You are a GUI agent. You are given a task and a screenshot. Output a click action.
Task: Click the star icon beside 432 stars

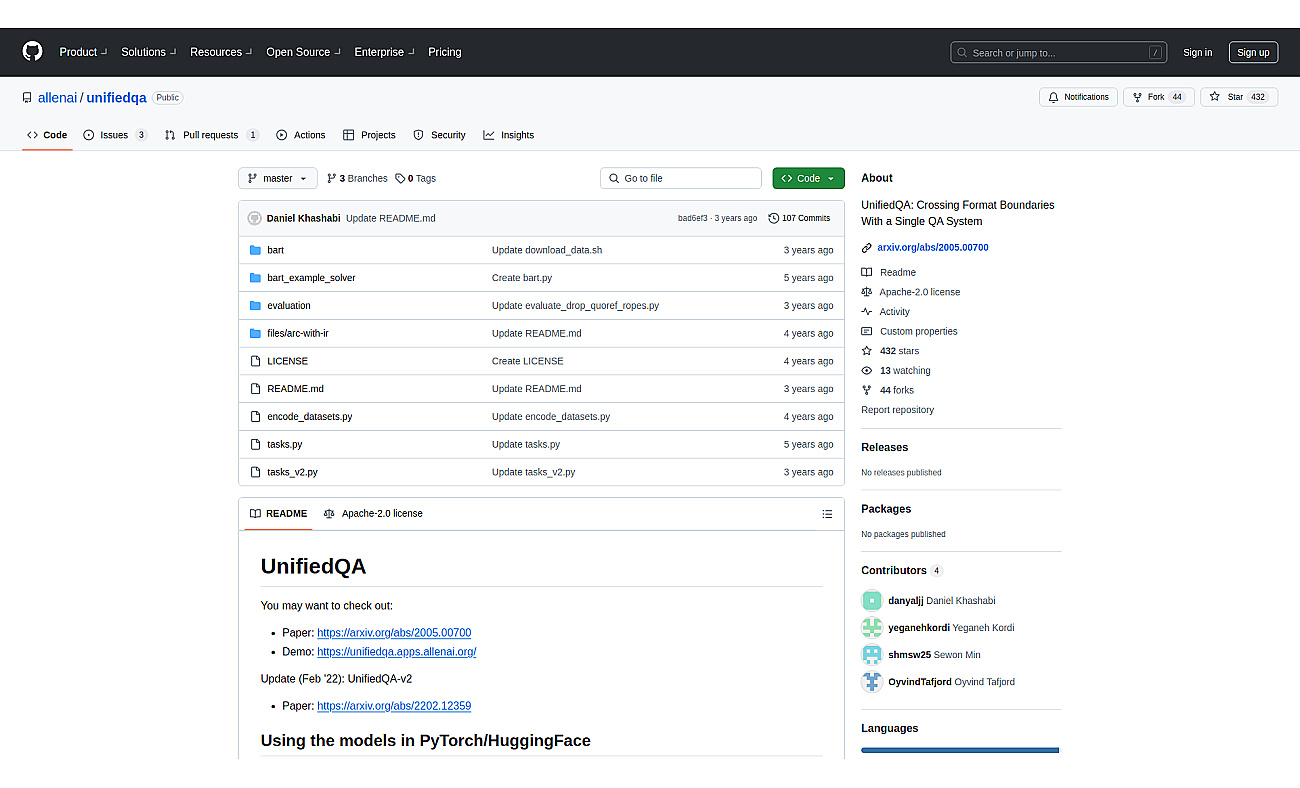pyautogui.click(x=867, y=351)
